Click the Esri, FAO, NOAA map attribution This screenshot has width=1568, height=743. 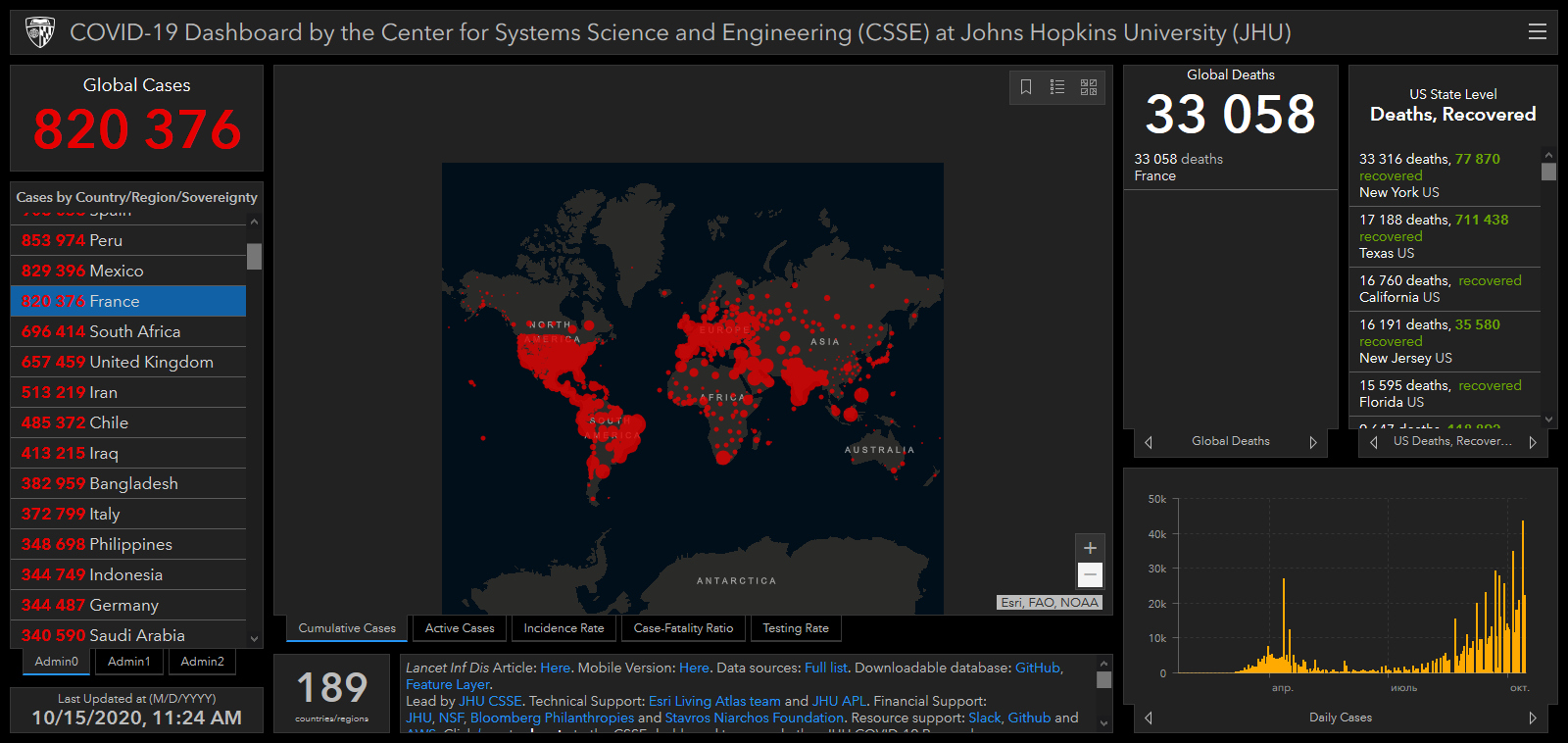(1050, 603)
